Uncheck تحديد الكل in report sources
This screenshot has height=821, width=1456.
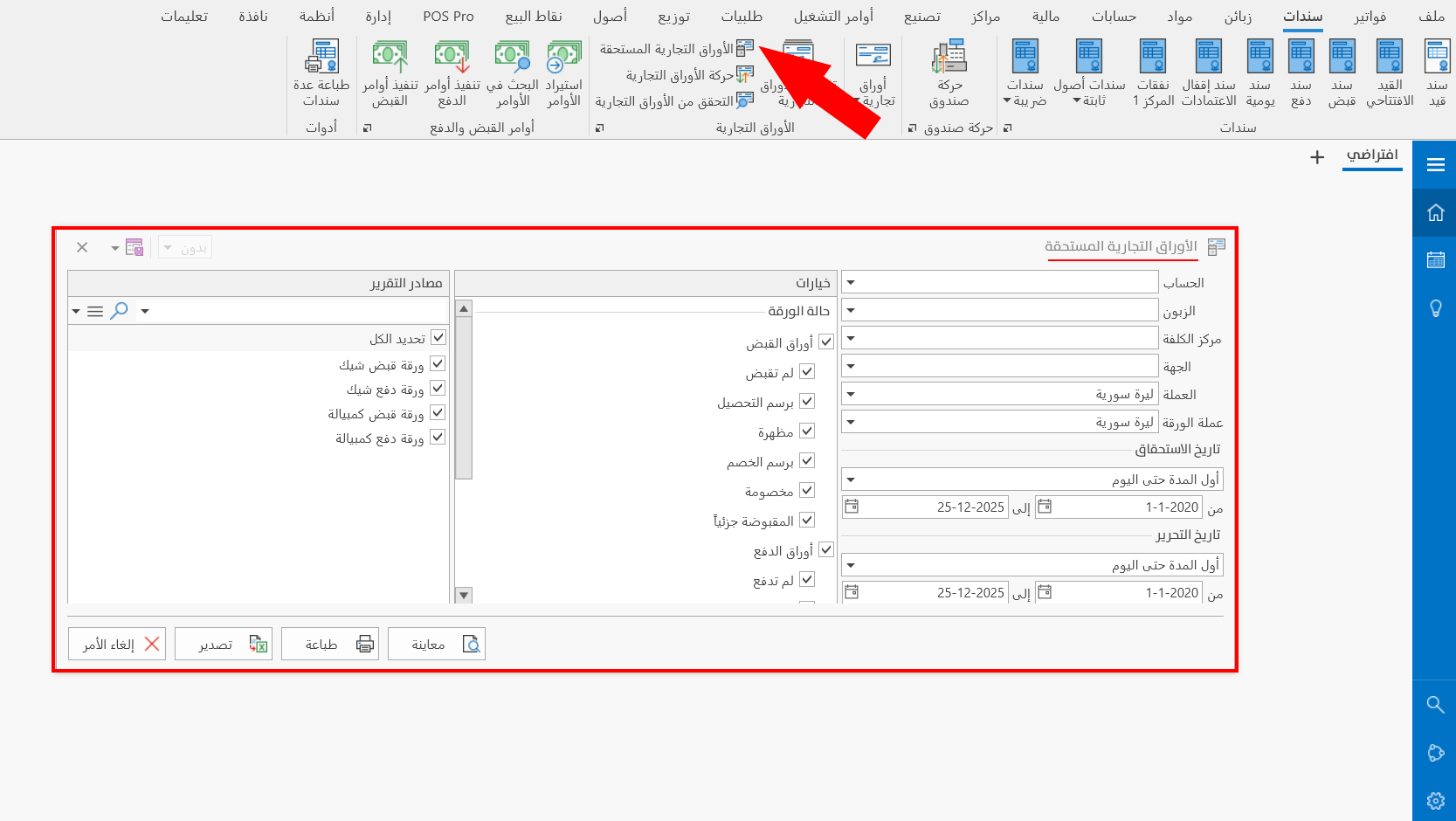point(438,336)
